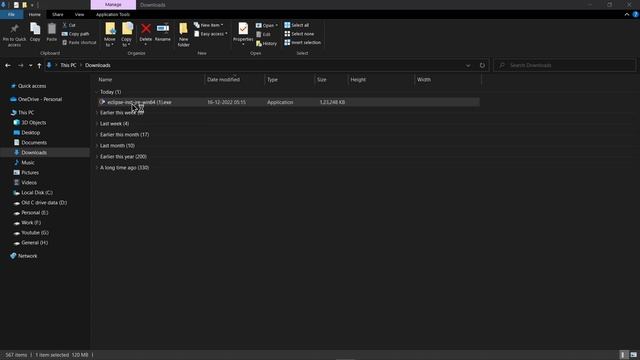Cut the selected item via ribbon
This screenshot has height=360, width=640.
69,25
